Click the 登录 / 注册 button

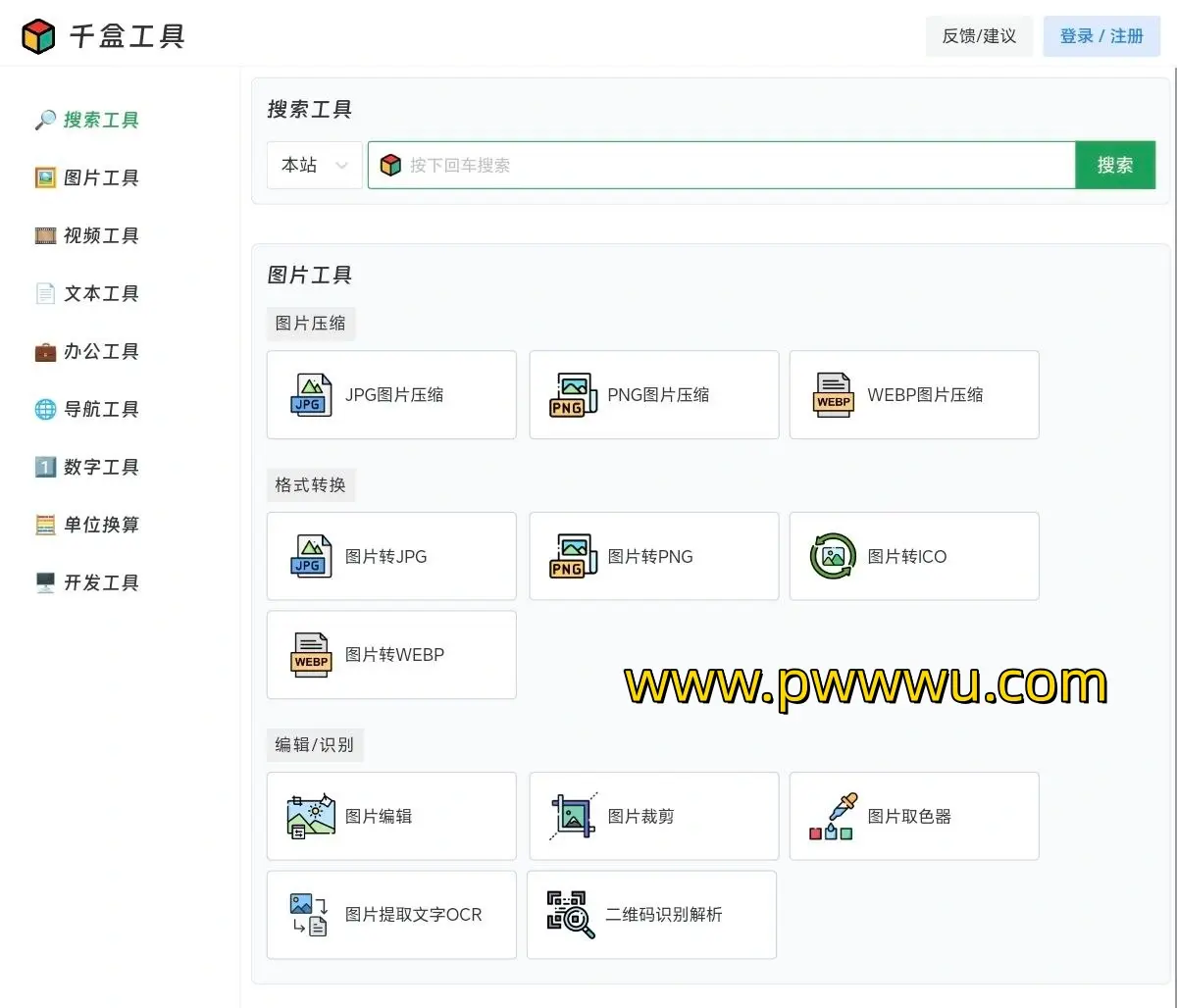[1101, 36]
